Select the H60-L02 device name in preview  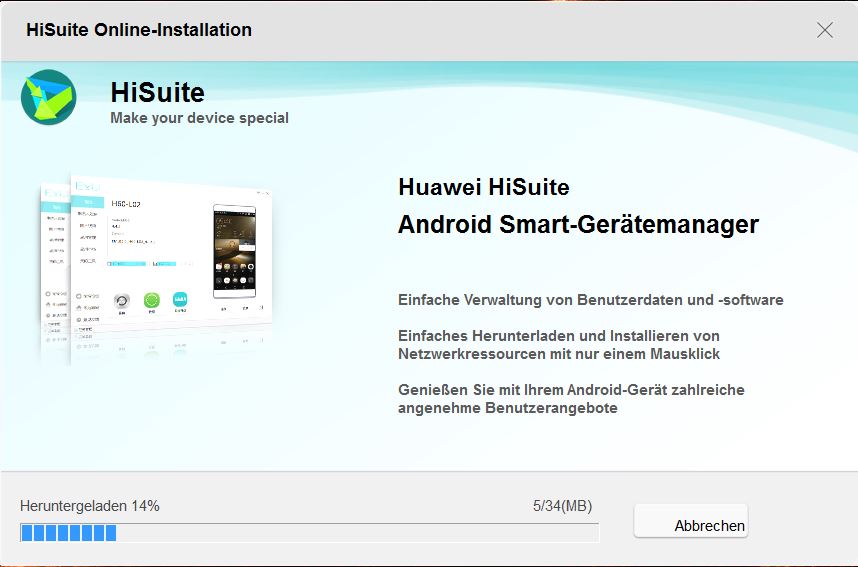128,203
